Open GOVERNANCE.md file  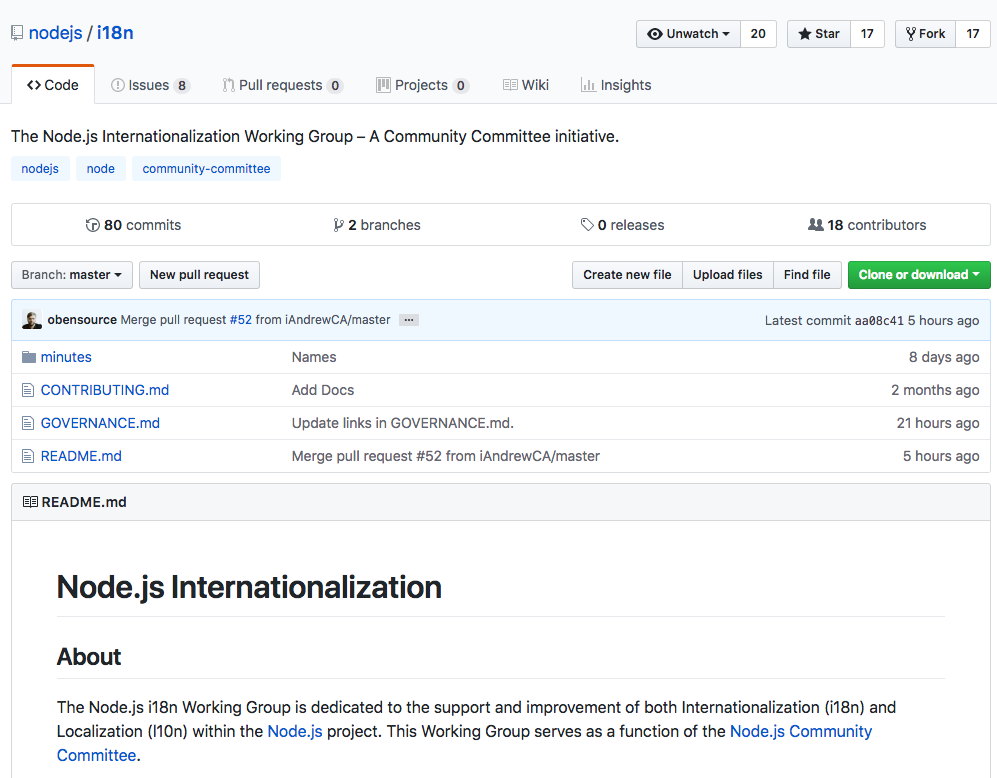[x=100, y=423]
